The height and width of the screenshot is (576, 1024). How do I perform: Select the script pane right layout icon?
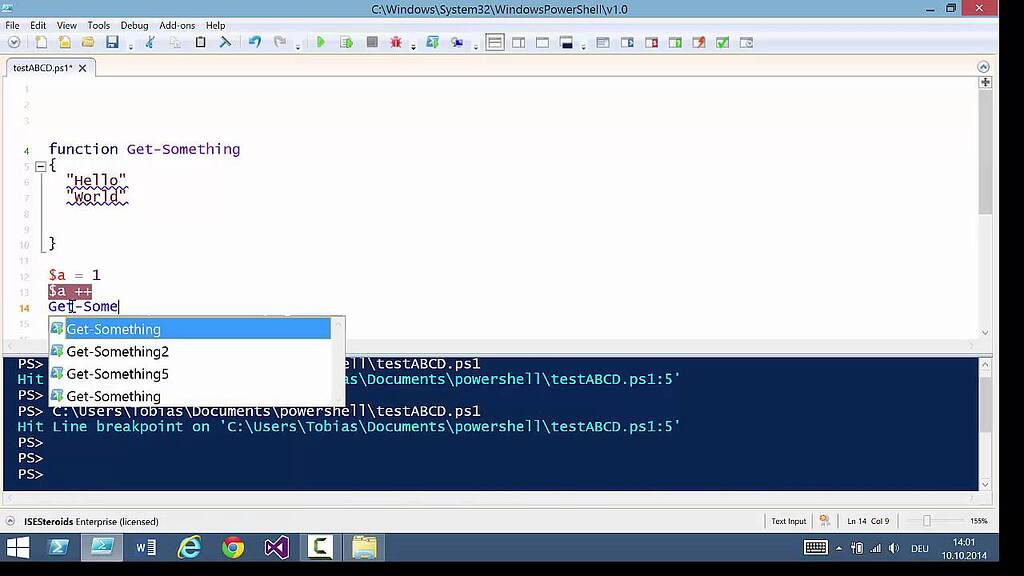point(518,42)
